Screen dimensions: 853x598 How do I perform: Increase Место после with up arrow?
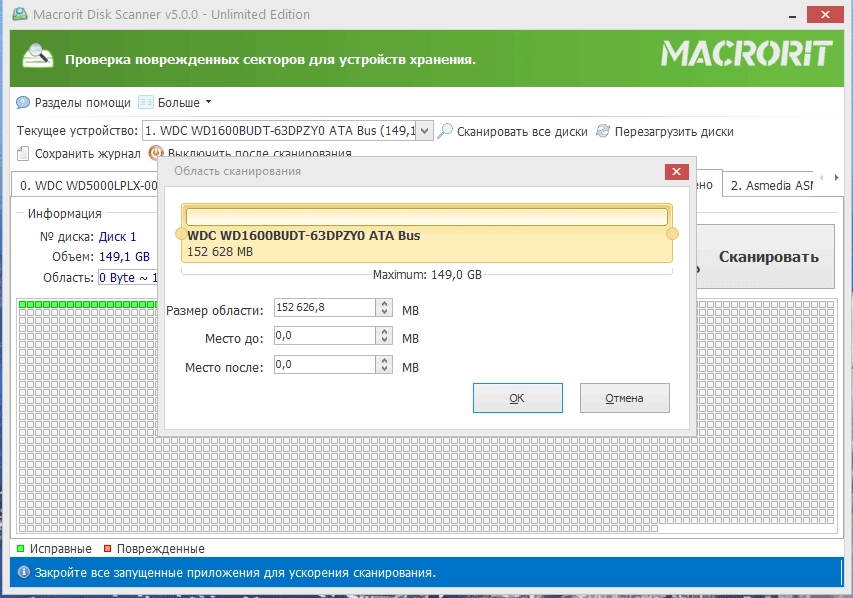click(x=384, y=361)
